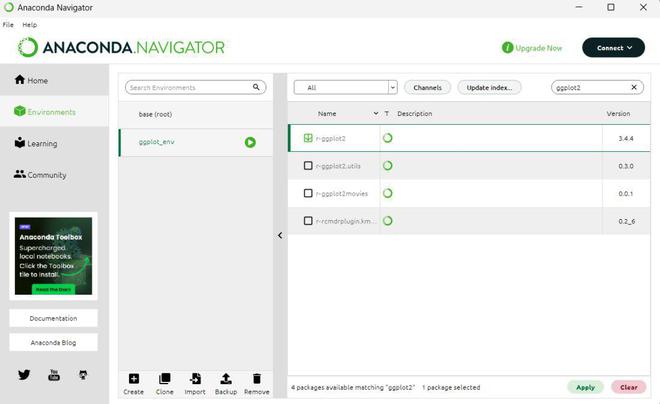The image size is (660, 404).
Task: Minimize the Anaconda Navigator window
Action: (x=579, y=7)
